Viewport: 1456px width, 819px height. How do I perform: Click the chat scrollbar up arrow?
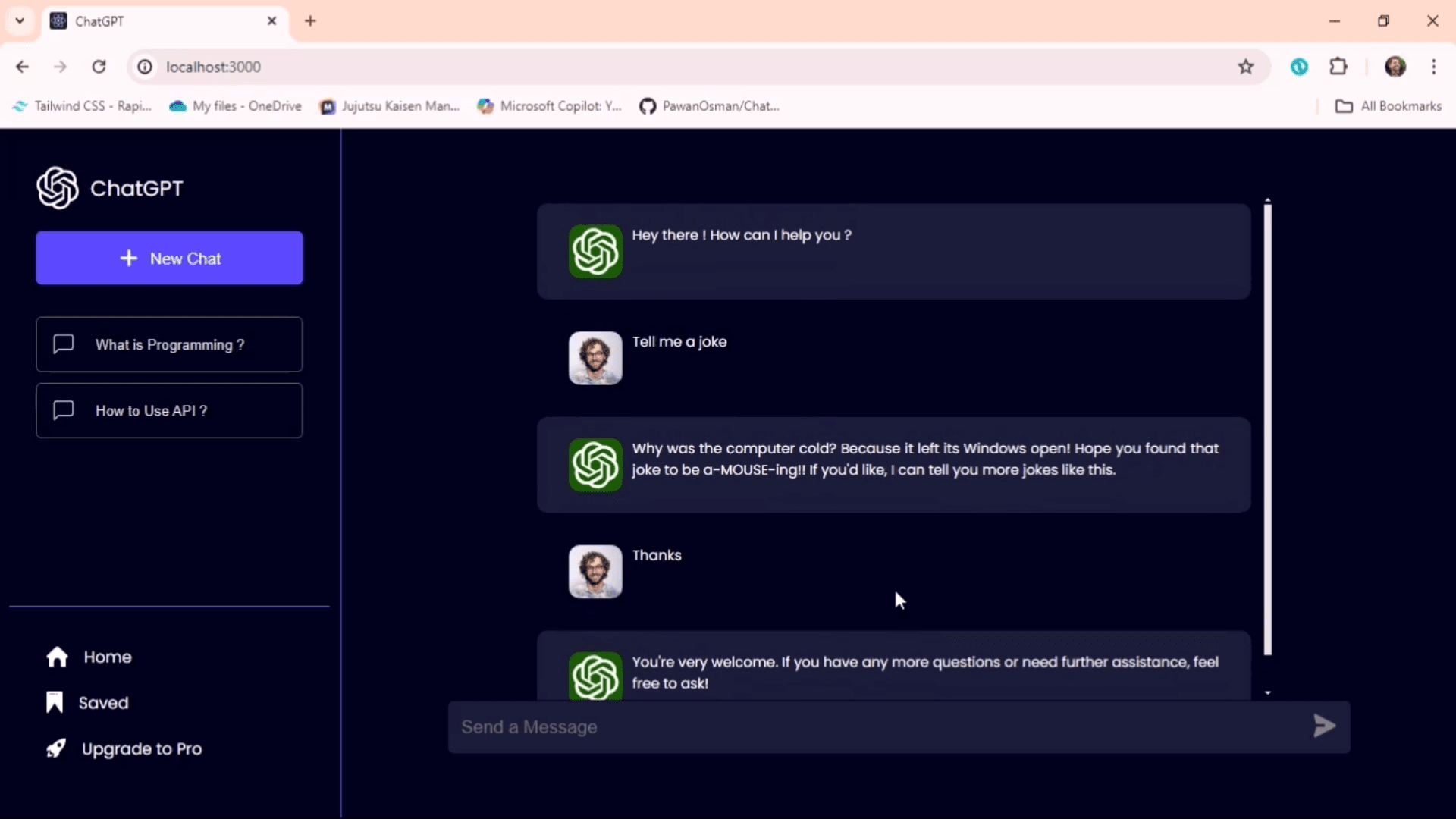[1267, 200]
